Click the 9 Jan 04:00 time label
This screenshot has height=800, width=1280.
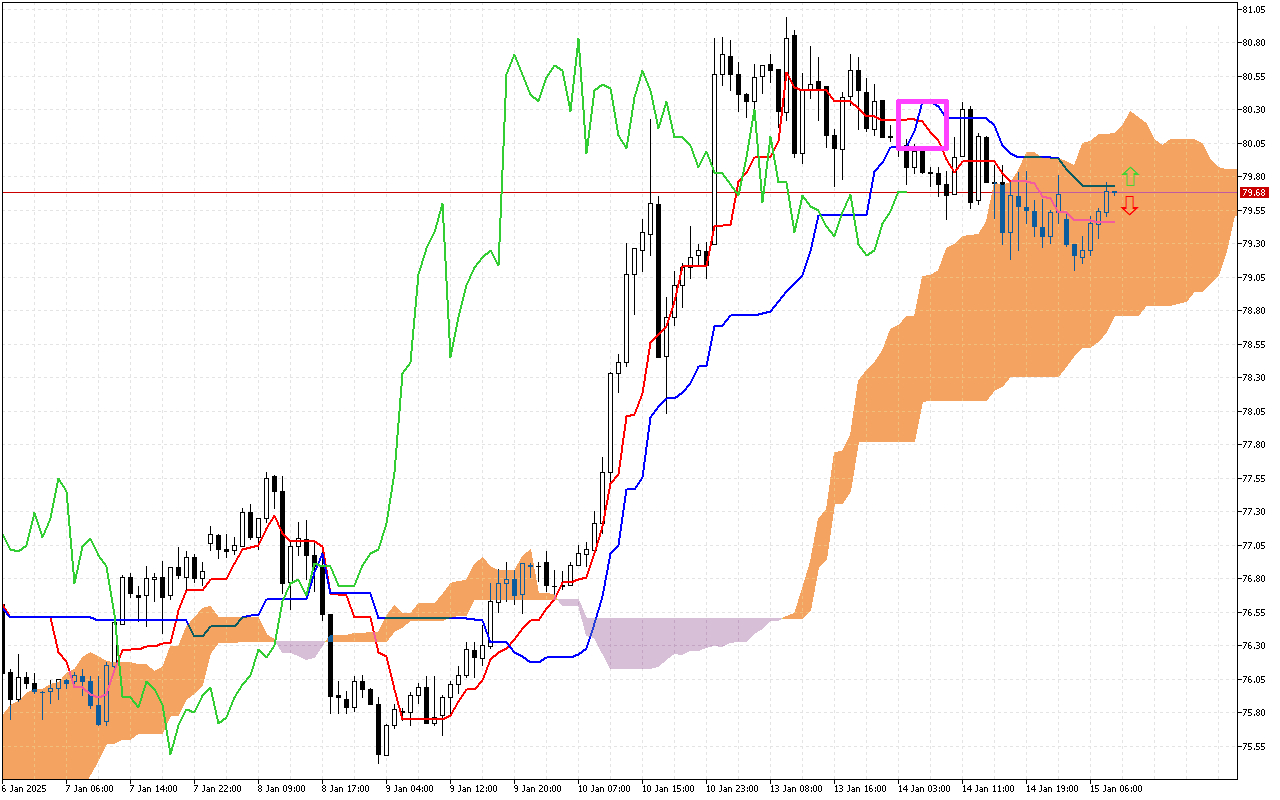(x=412, y=789)
